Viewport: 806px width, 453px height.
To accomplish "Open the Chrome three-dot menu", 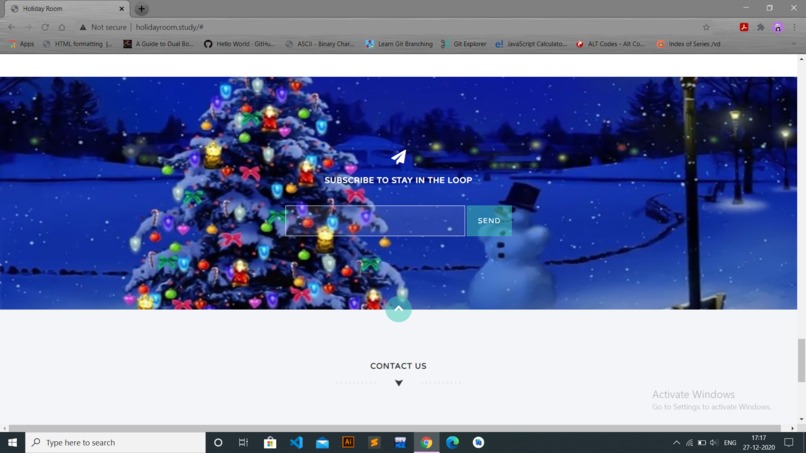I will (x=795, y=27).
